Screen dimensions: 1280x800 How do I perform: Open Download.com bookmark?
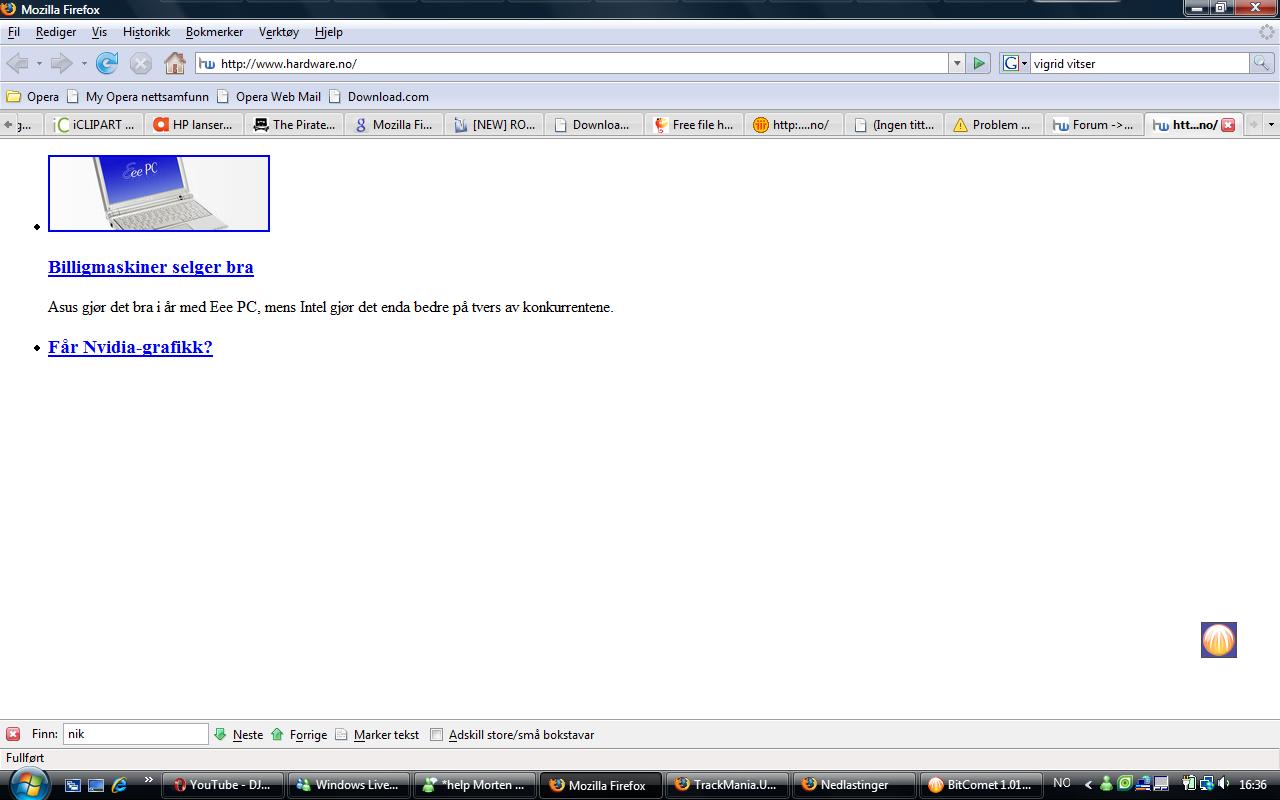point(379,97)
